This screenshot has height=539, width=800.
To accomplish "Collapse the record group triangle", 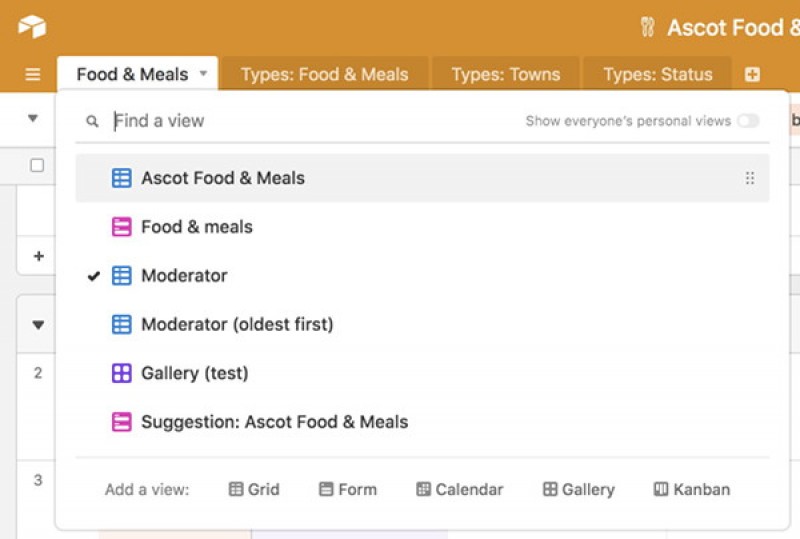I will point(38,324).
